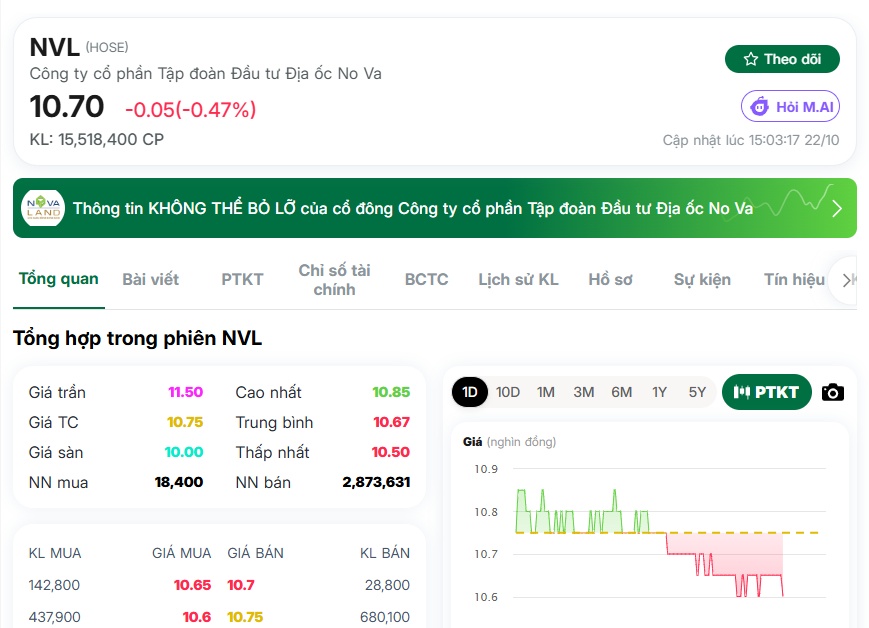Click the NN mua value 18,400
This screenshot has height=628, width=869.
click(x=178, y=482)
